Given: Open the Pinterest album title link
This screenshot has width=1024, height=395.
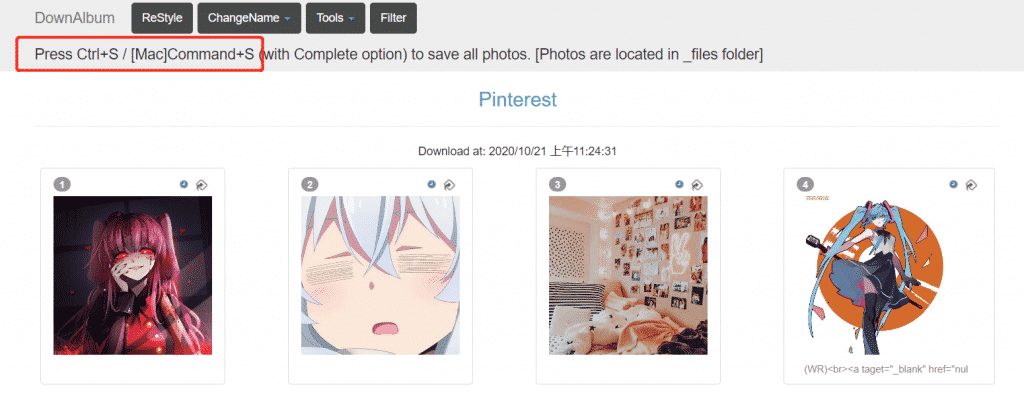Looking at the screenshot, I should tap(517, 99).
